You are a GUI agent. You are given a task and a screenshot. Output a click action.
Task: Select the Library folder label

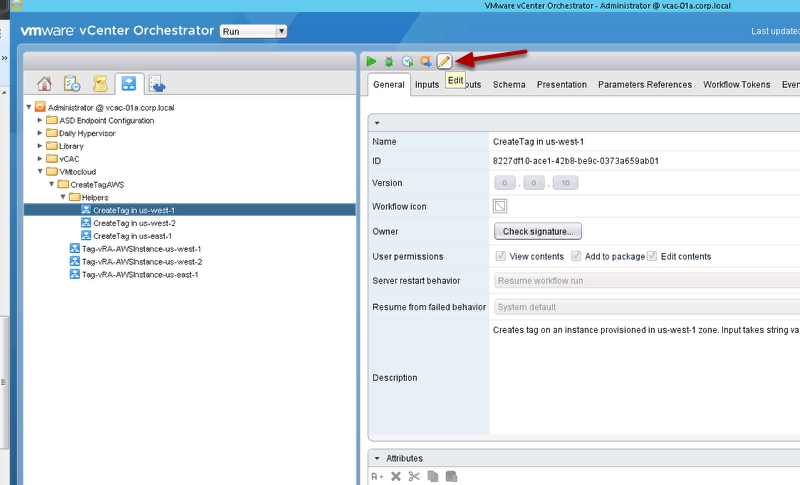(71, 146)
